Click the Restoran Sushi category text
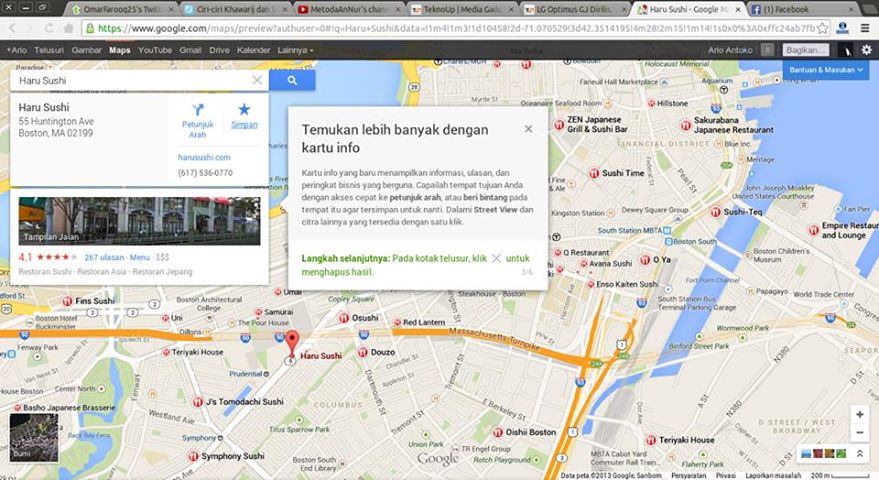Viewport: 879px width, 480px height. coord(45,271)
